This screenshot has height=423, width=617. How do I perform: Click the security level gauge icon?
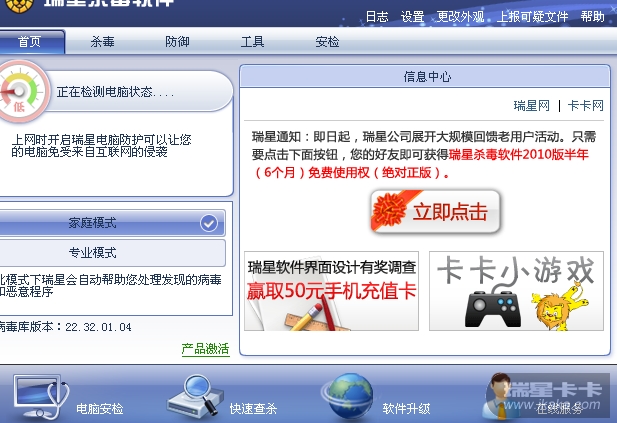(22, 92)
